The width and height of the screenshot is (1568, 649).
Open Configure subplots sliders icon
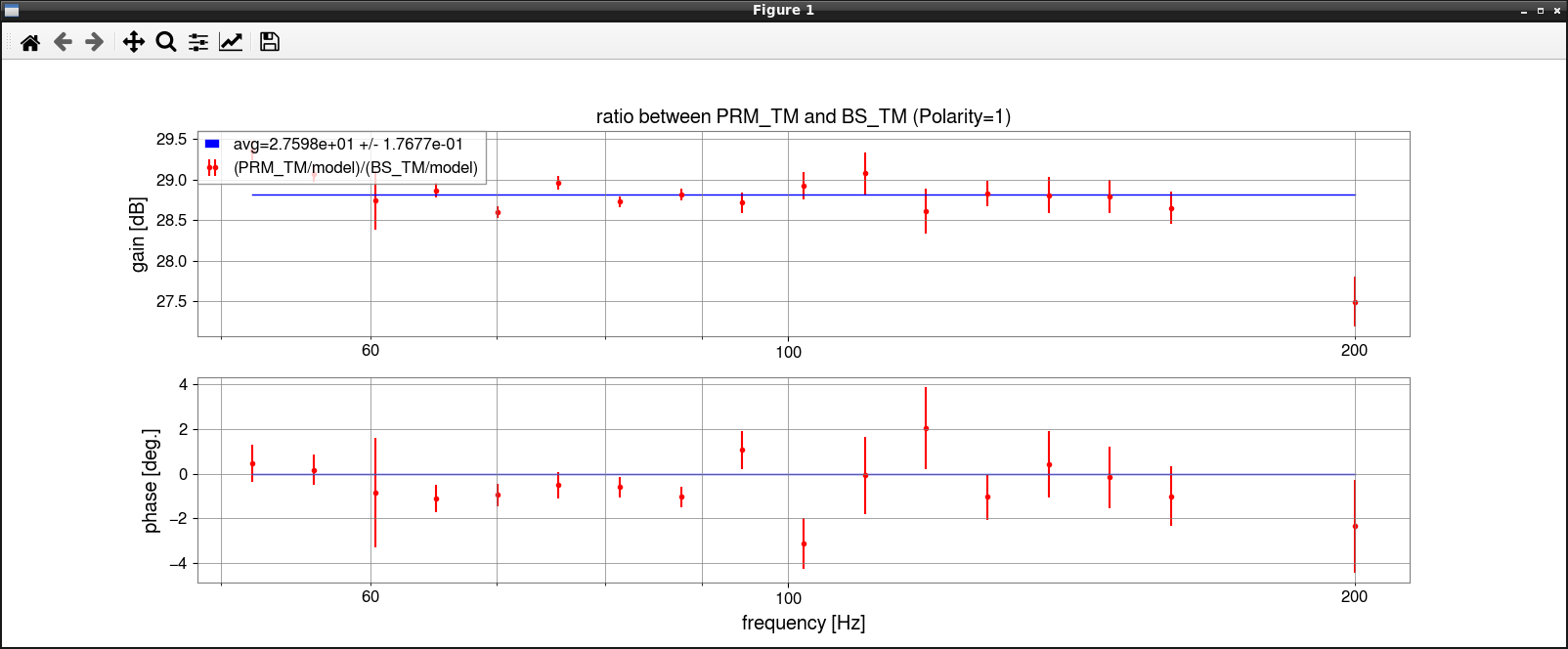[198, 42]
